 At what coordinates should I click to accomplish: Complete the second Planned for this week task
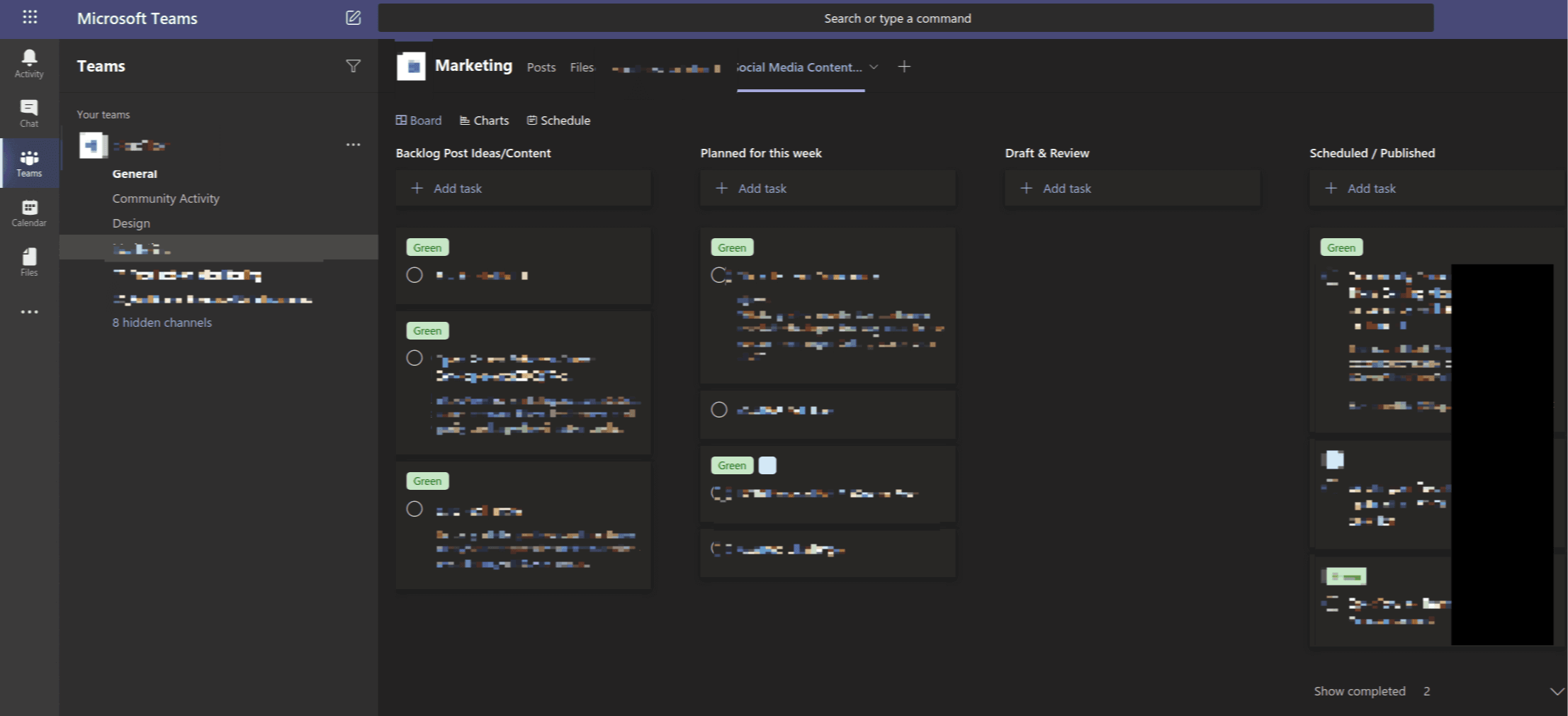click(719, 410)
